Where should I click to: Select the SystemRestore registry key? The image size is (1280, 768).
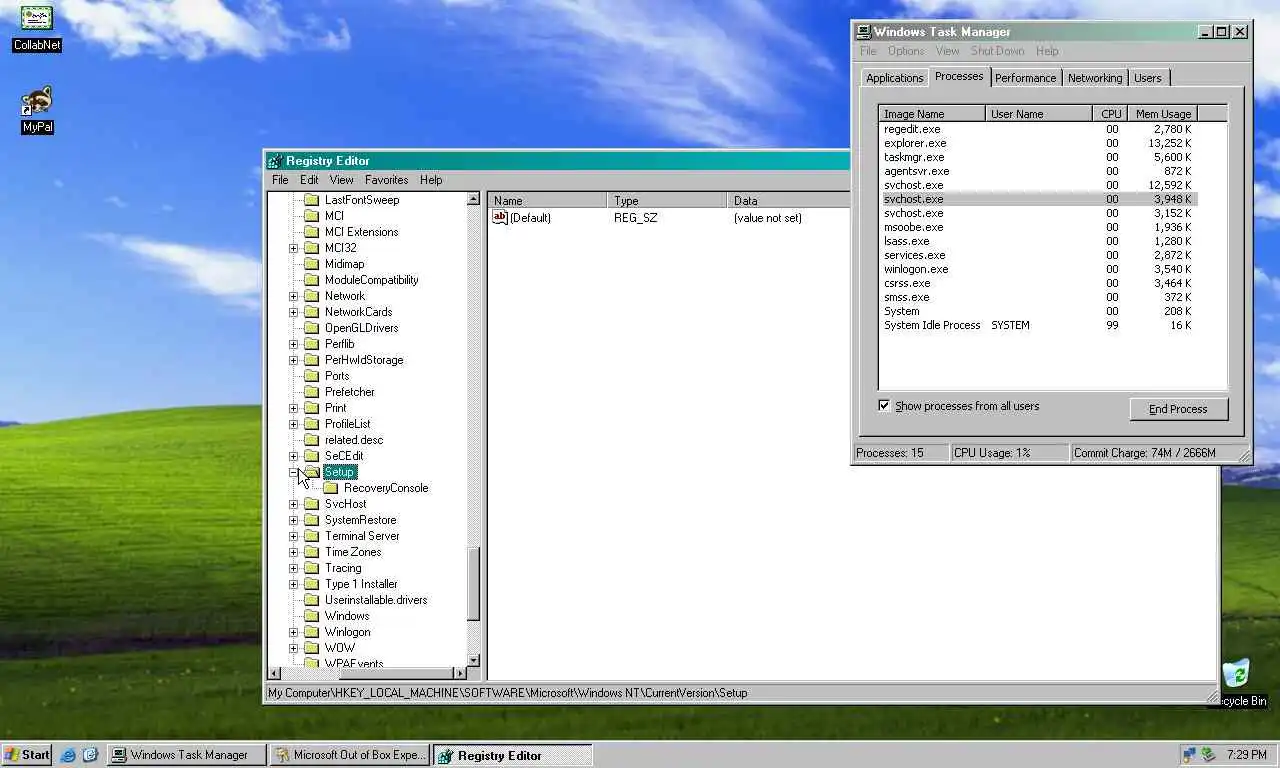[x=360, y=520]
